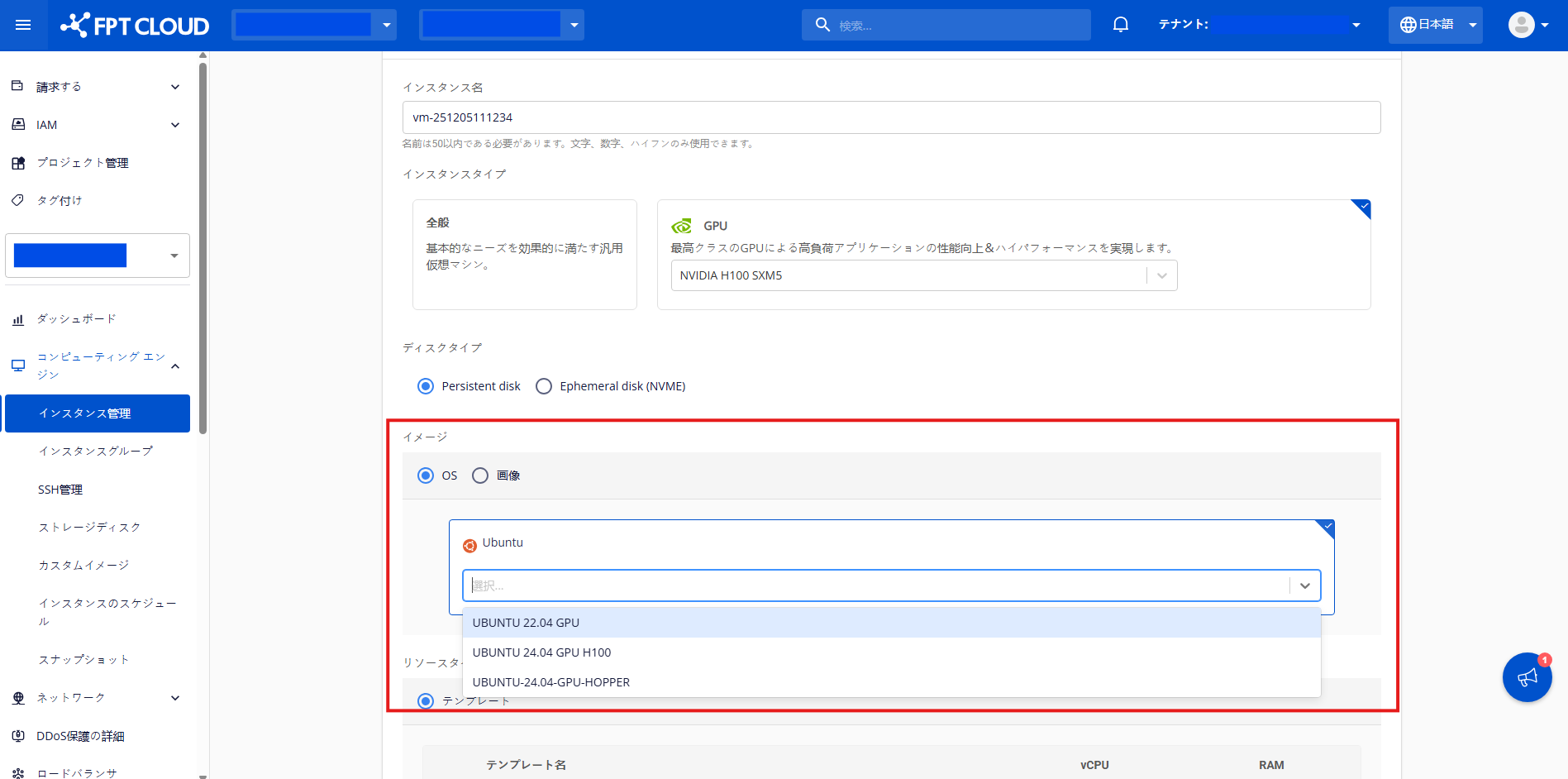
Task: Go to スナップショット page
Action: (83, 660)
